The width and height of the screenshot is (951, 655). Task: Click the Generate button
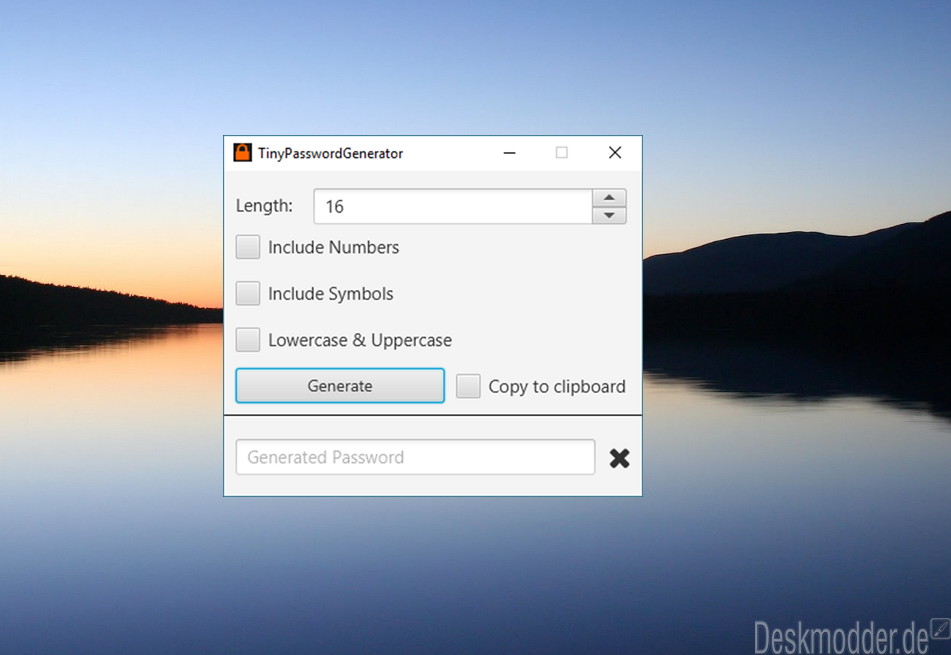tap(340, 386)
